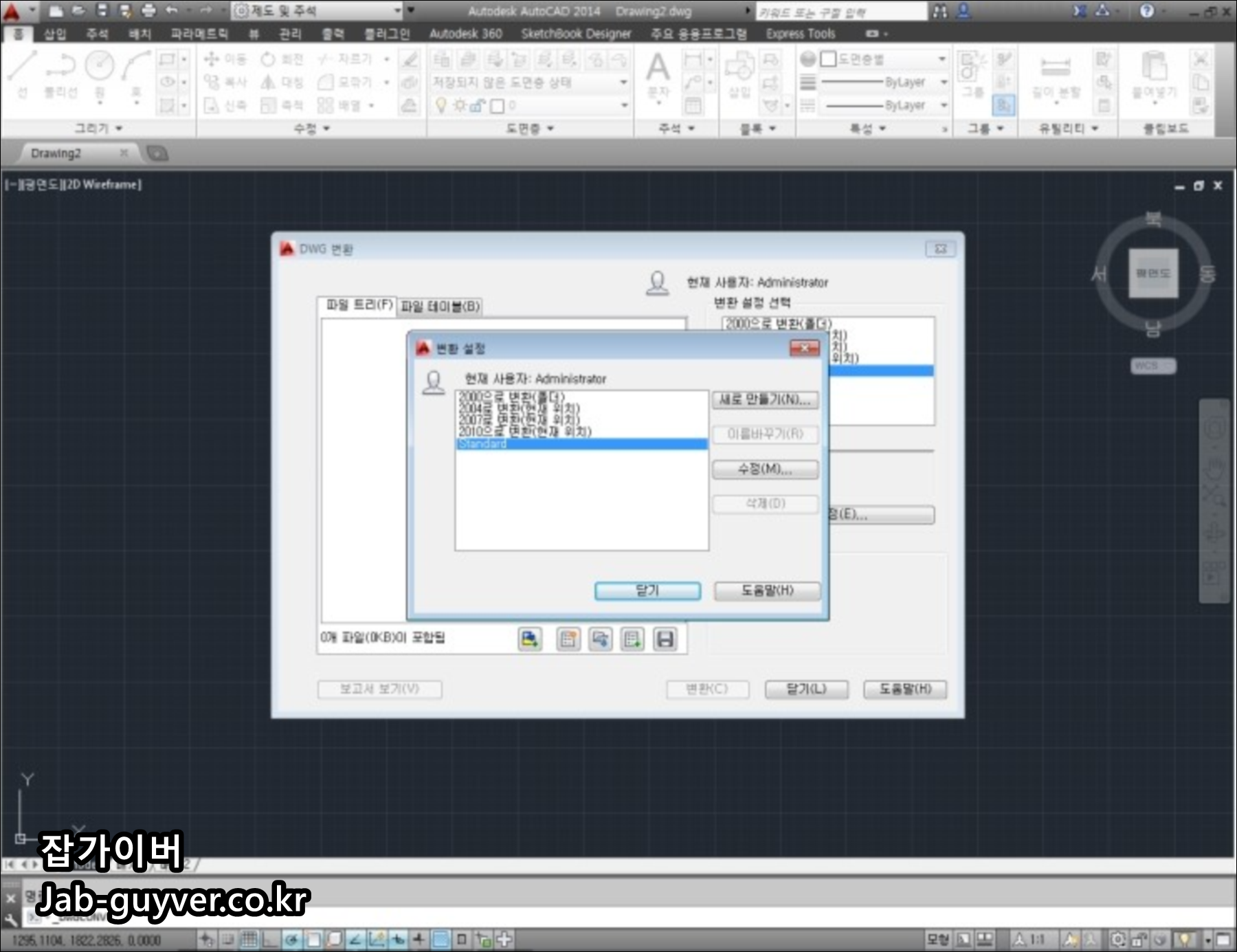The image size is (1237, 952).
Task: Click the Undo arrow in Quick Access toolbar
Action: [172, 10]
